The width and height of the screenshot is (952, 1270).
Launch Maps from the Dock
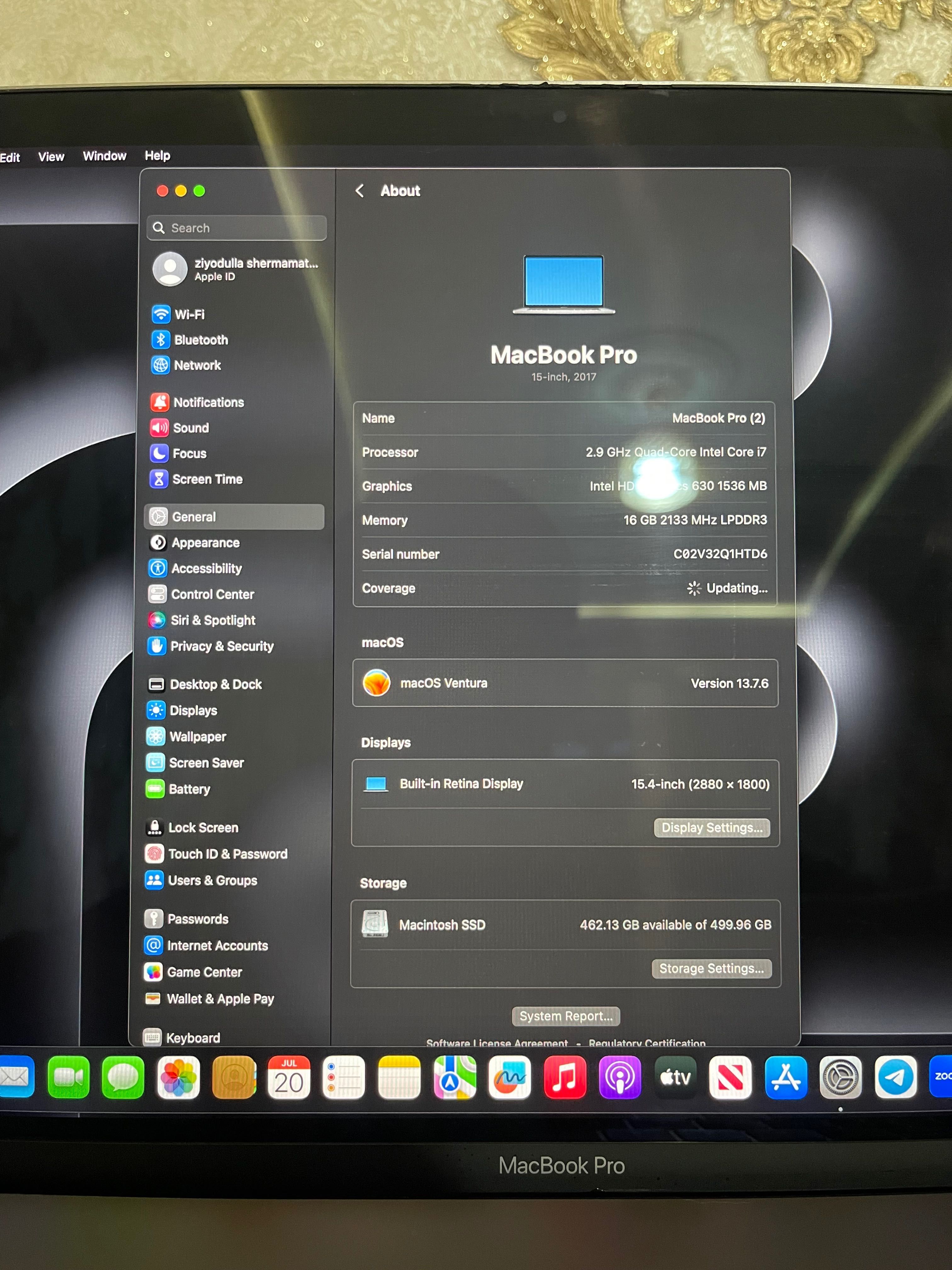pos(455,1077)
